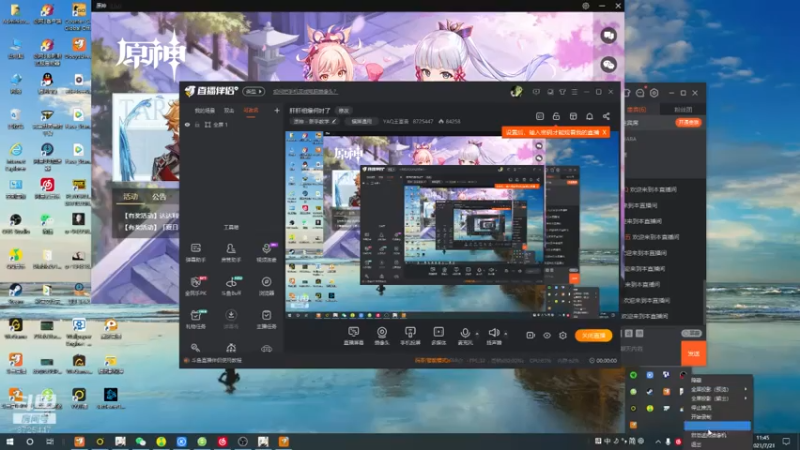The height and width of the screenshot is (450, 800).
Task: Toggle the lock on the 全屏1 source
Action: click(x=197, y=124)
